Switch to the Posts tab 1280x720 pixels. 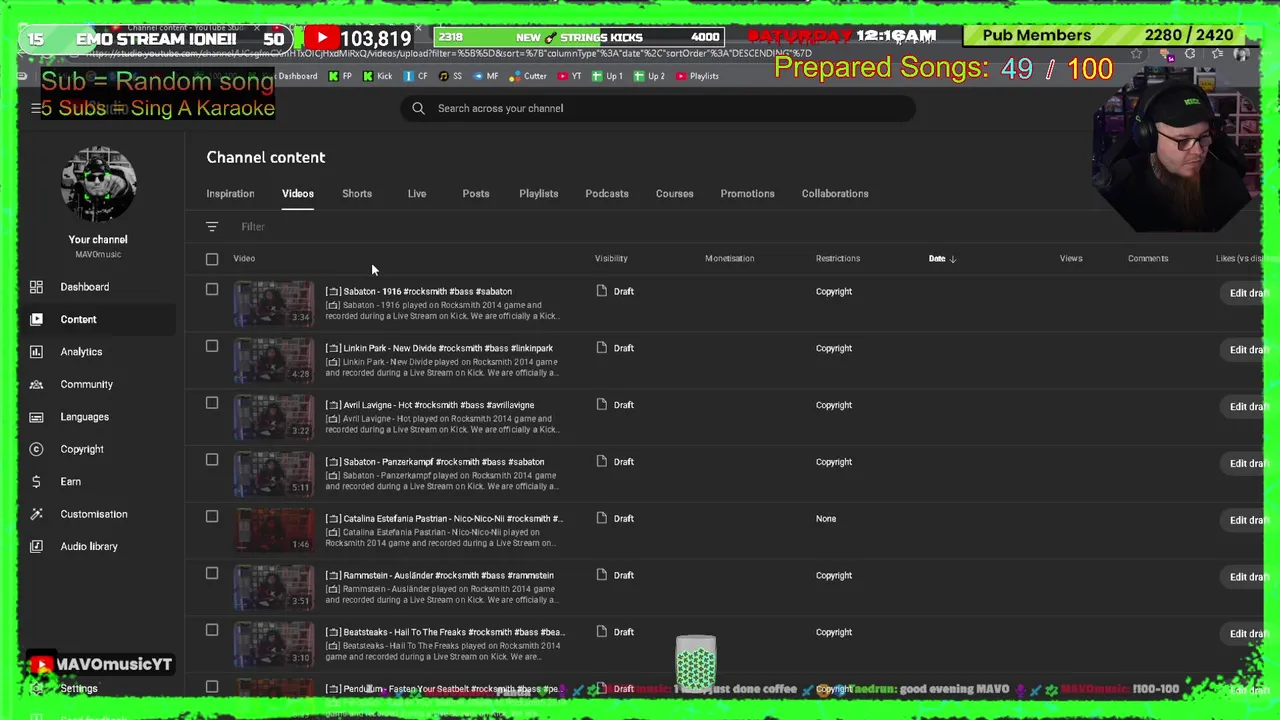pyautogui.click(x=476, y=194)
